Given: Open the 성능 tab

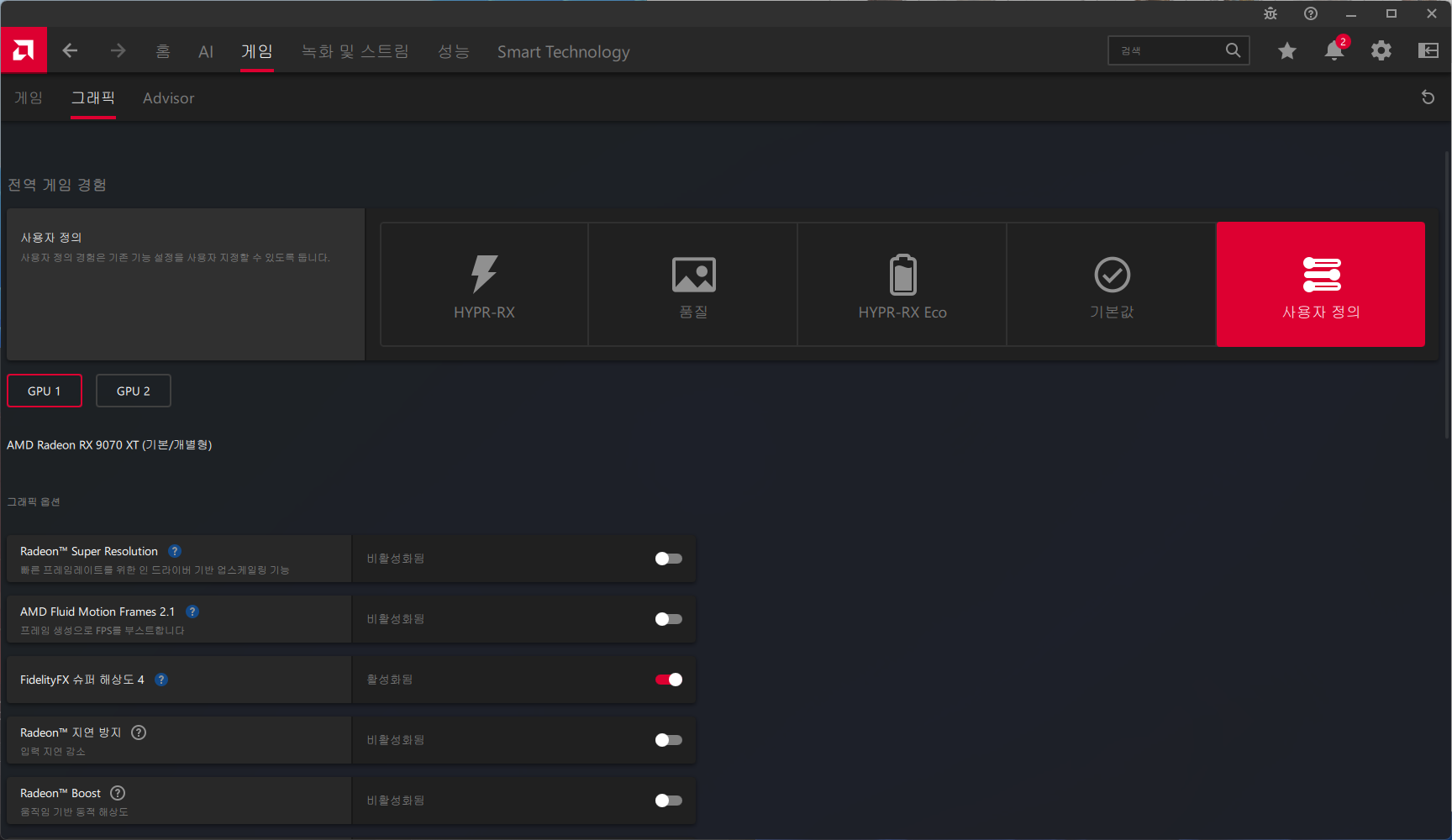Looking at the screenshot, I should pos(454,51).
